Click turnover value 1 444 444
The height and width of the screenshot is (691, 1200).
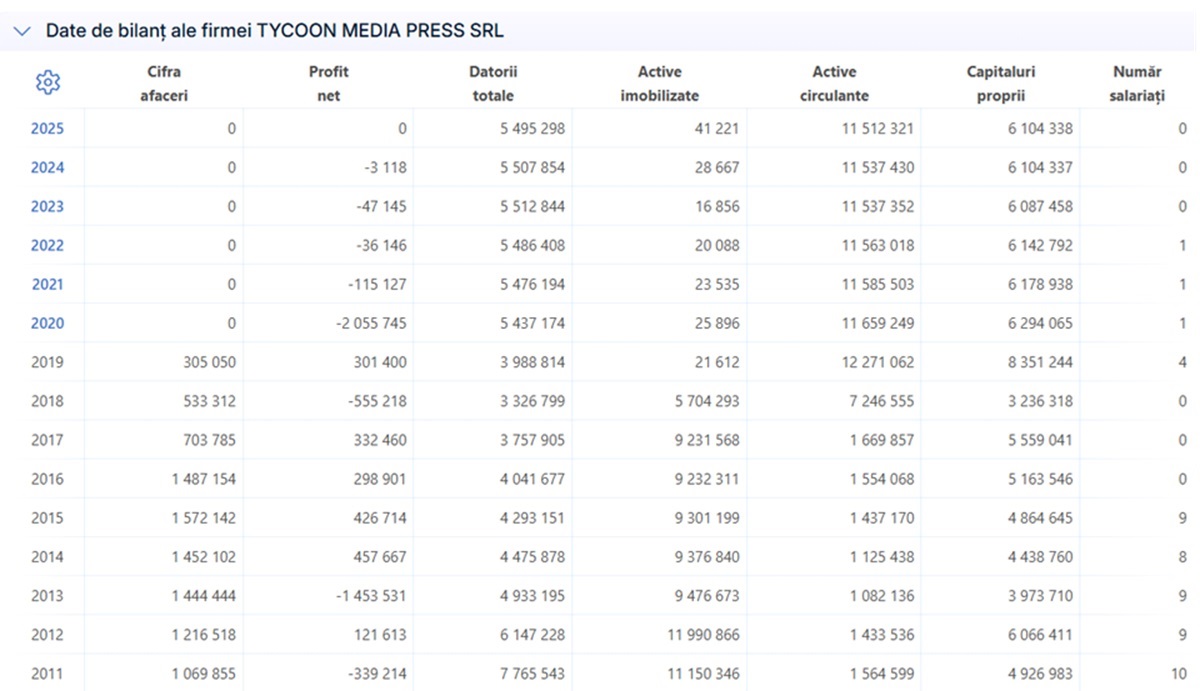coord(203,596)
